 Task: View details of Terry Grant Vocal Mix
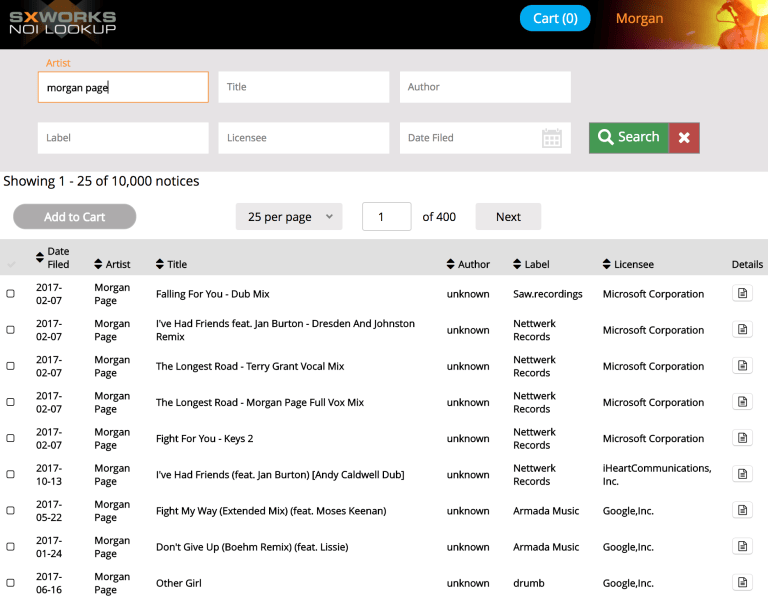point(742,366)
